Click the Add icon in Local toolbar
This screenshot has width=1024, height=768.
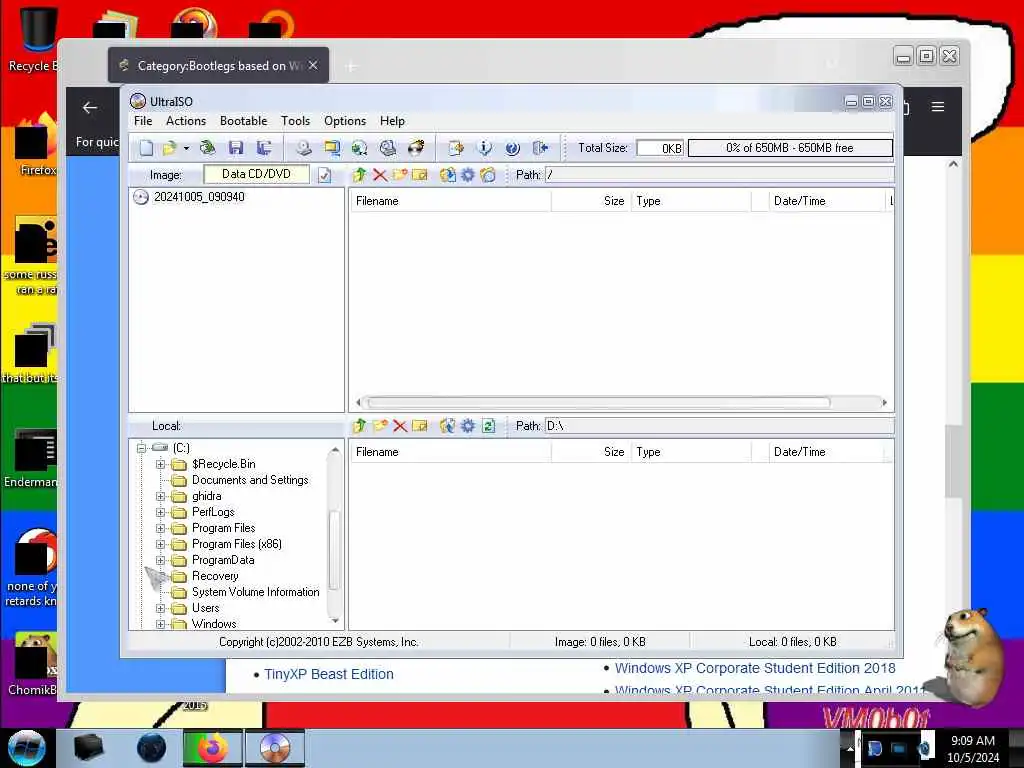pos(448,426)
